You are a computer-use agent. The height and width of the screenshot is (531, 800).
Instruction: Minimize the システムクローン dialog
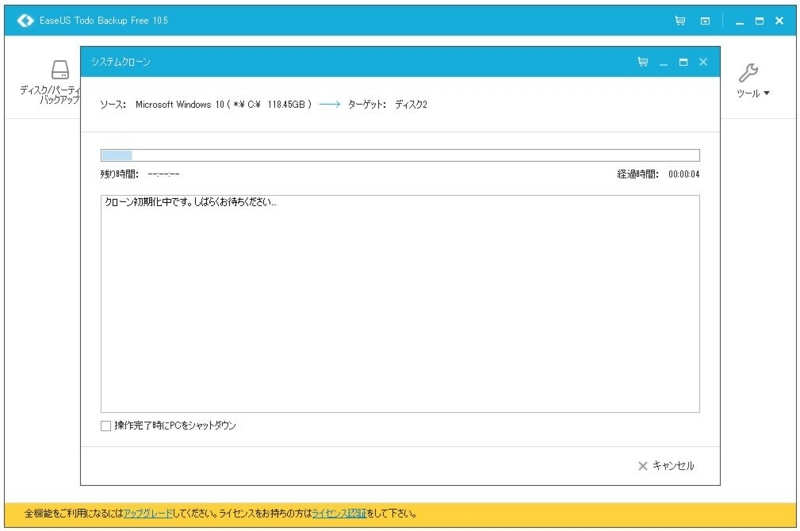(663, 63)
